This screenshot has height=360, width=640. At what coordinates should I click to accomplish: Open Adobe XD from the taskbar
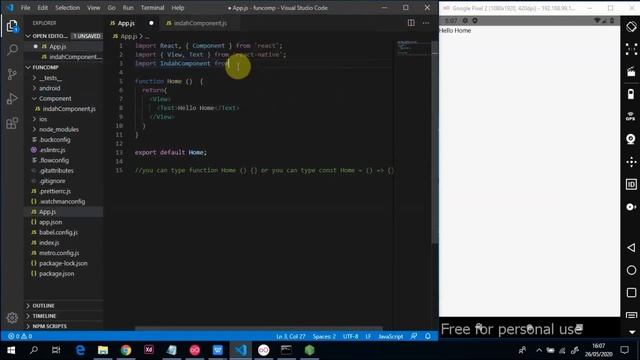[149, 350]
